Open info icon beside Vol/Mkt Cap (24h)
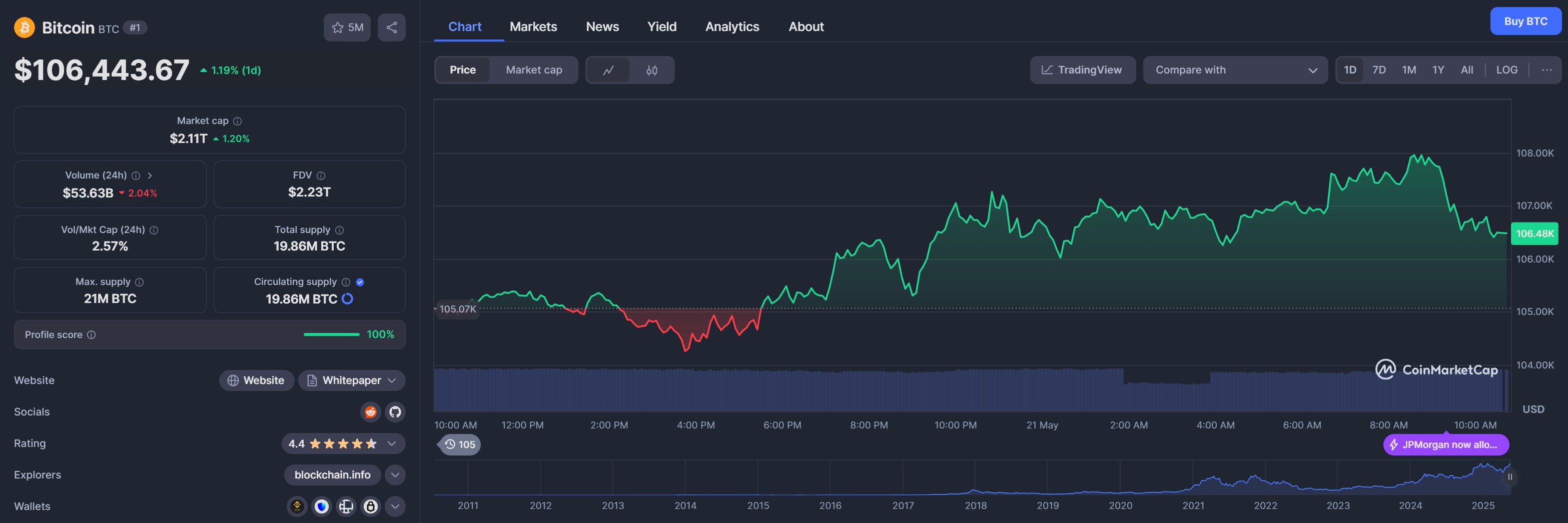Image resolution: width=1568 pixels, height=523 pixels. click(154, 230)
